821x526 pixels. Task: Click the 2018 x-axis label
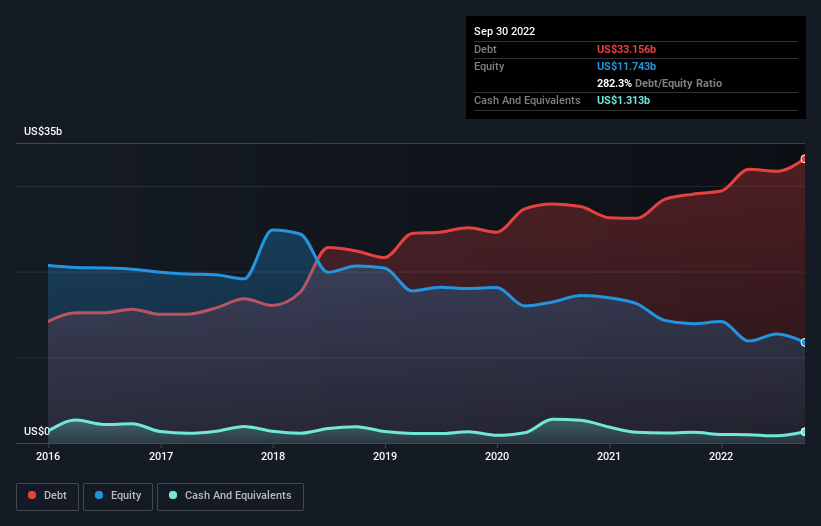(x=273, y=456)
